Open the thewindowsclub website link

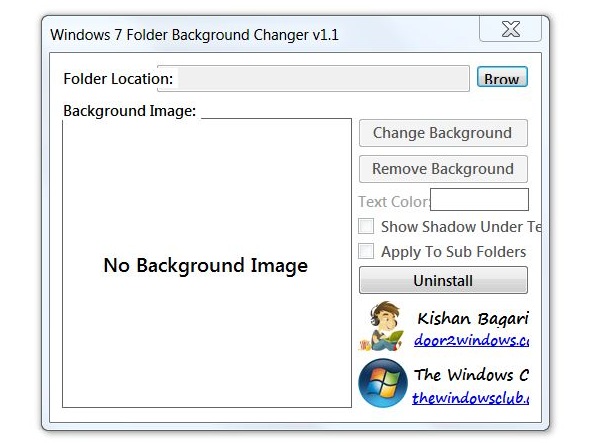coord(471,398)
